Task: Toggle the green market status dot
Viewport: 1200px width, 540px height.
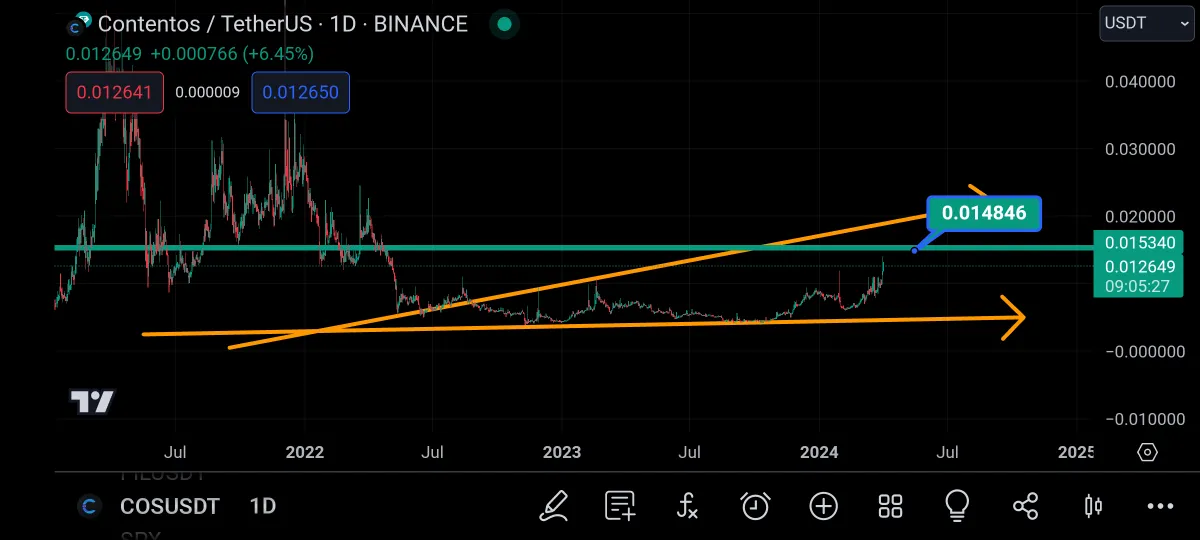Action: [505, 23]
